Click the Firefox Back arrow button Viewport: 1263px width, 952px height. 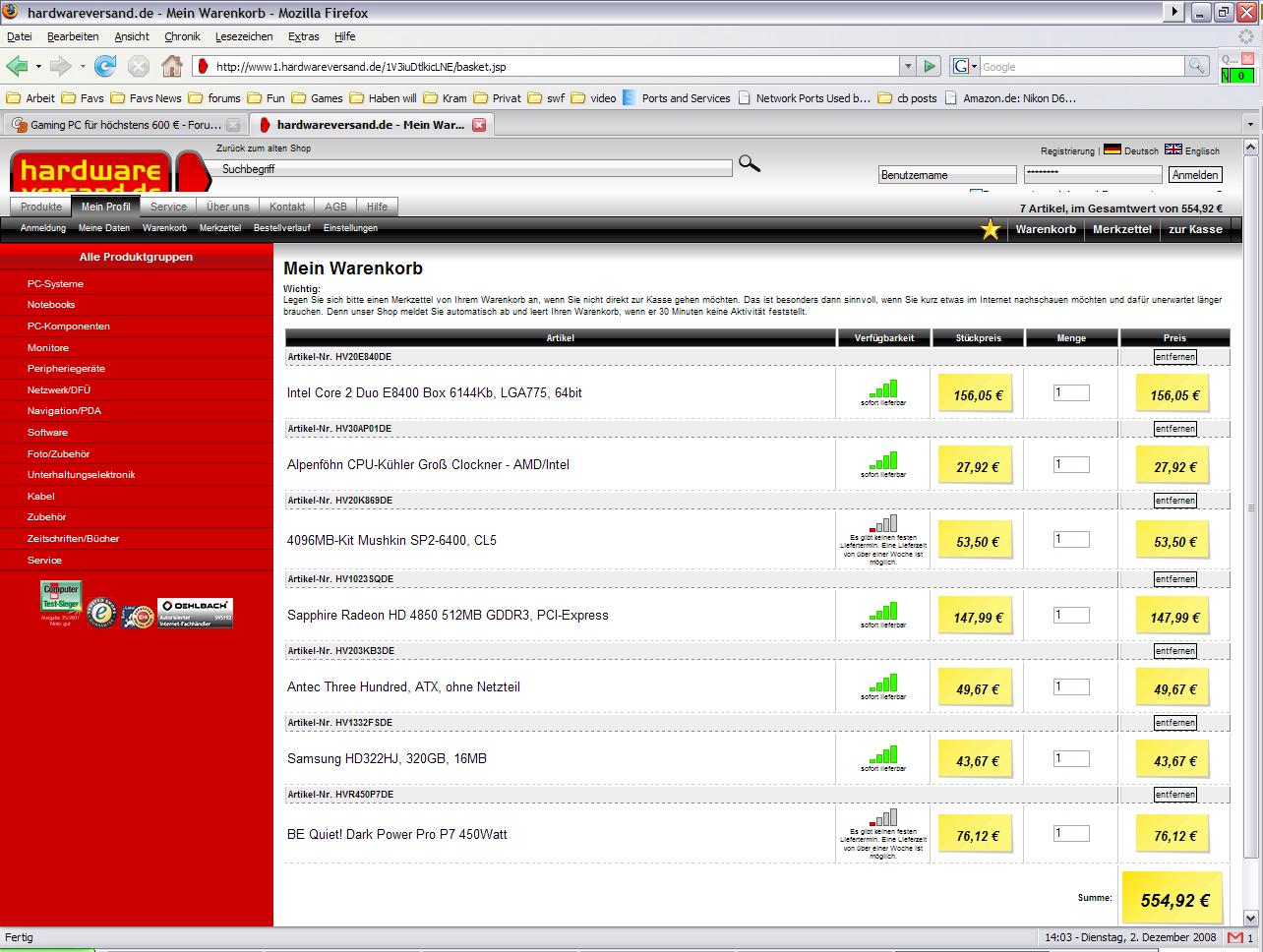pyautogui.click(x=17, y=66)
